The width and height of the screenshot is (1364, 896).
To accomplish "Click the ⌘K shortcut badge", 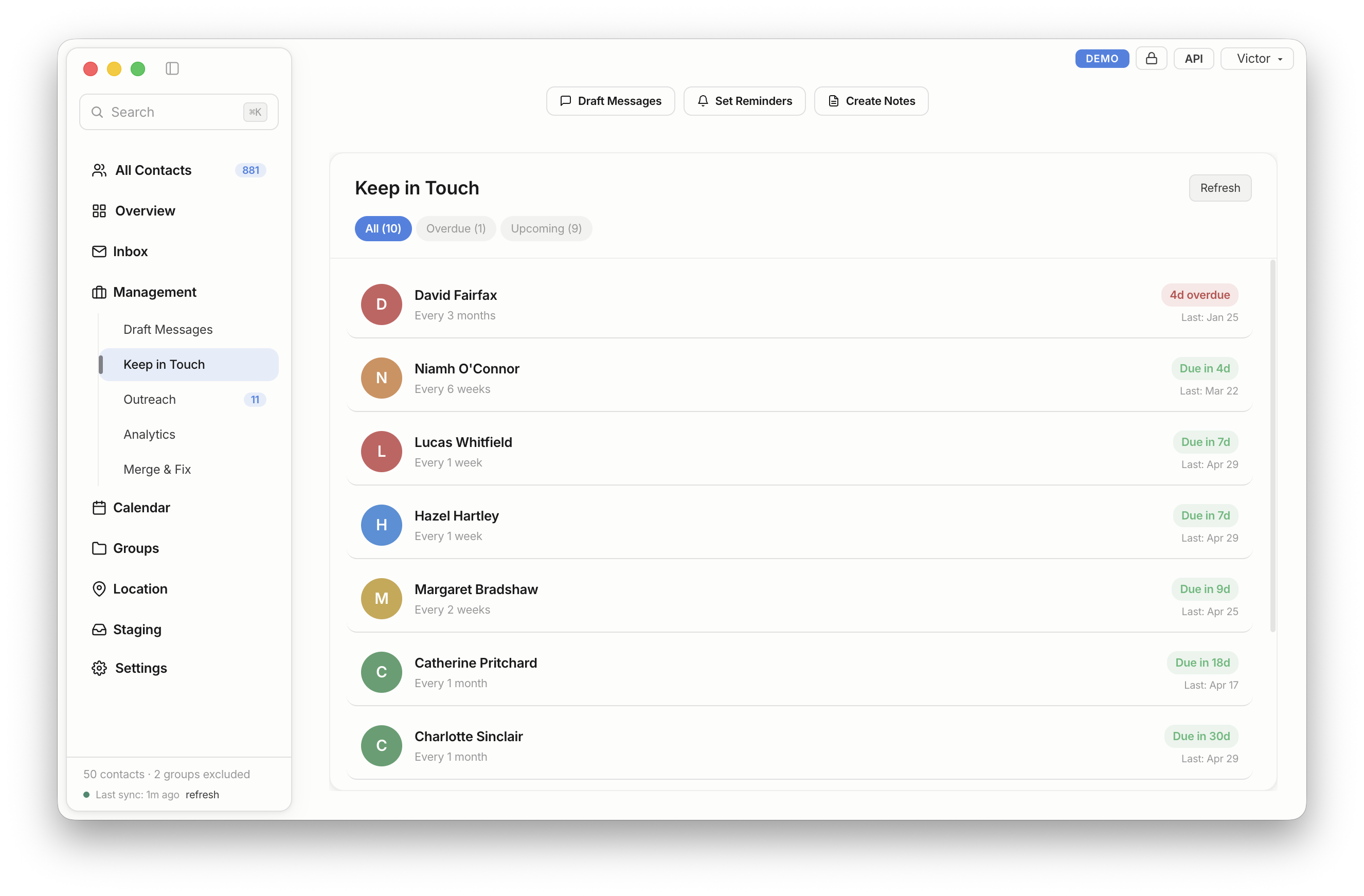I will click(255, 112).
